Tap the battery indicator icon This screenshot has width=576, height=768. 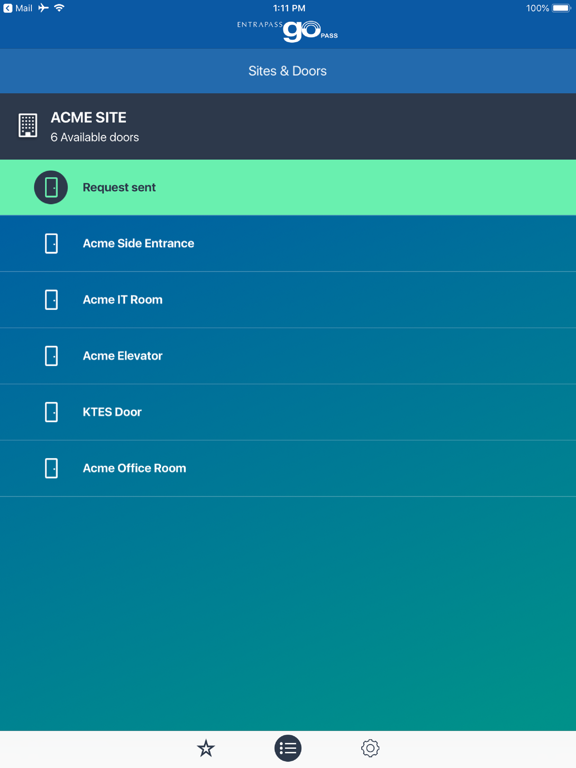(561, 8)
